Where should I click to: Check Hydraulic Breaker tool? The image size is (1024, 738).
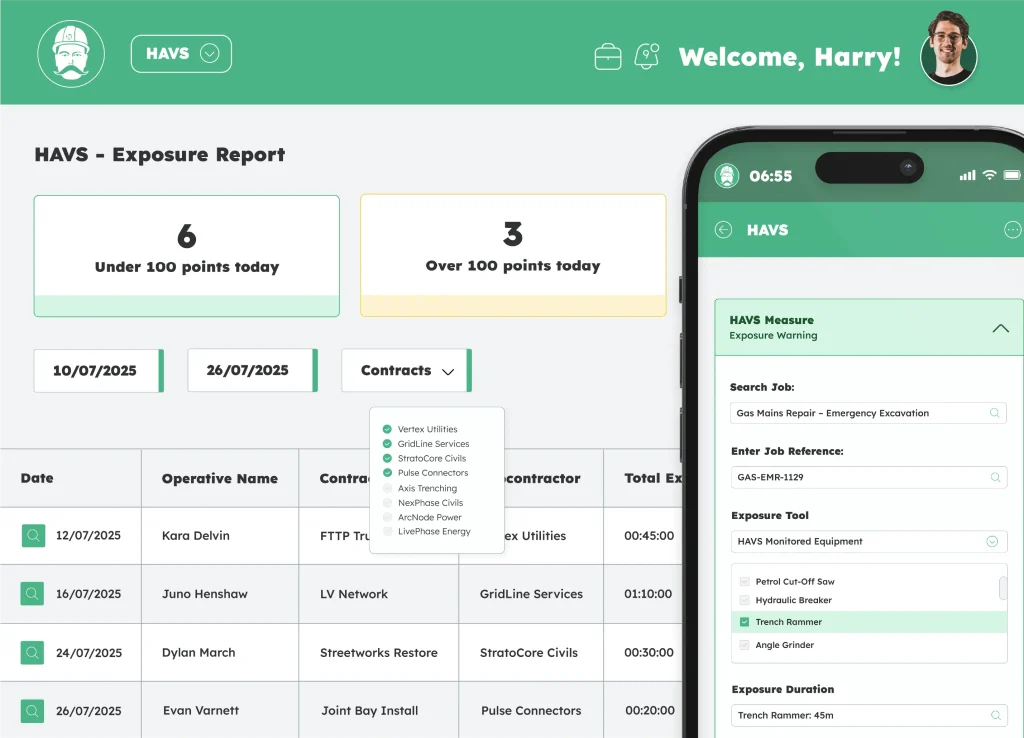(744, 600)
